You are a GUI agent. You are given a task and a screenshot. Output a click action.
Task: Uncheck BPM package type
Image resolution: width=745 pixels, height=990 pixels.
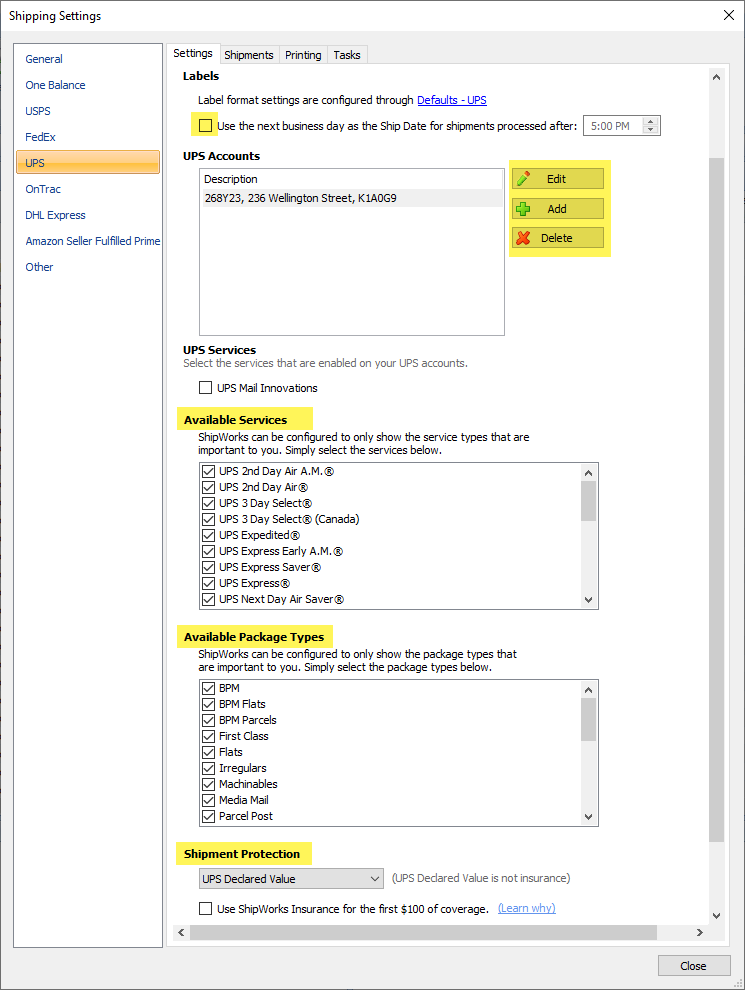[x=208, y=688]
